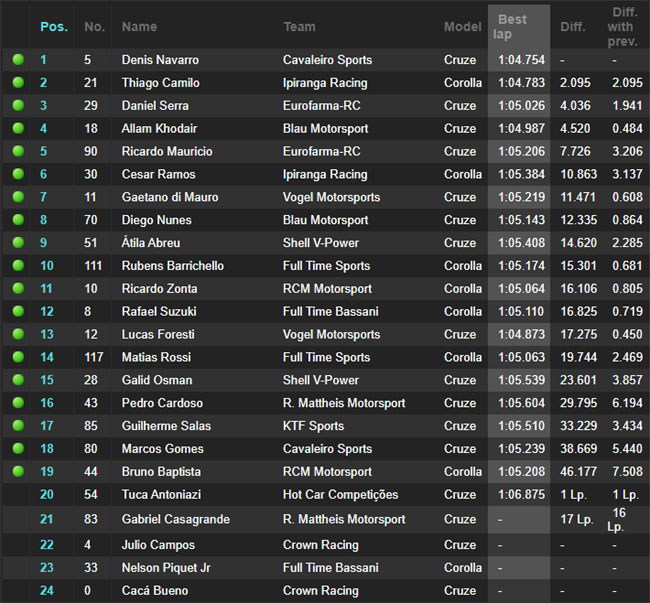Click best lap time 1:06.875
The height and width of the screenshot is (603, 650).
coord(521,494)
